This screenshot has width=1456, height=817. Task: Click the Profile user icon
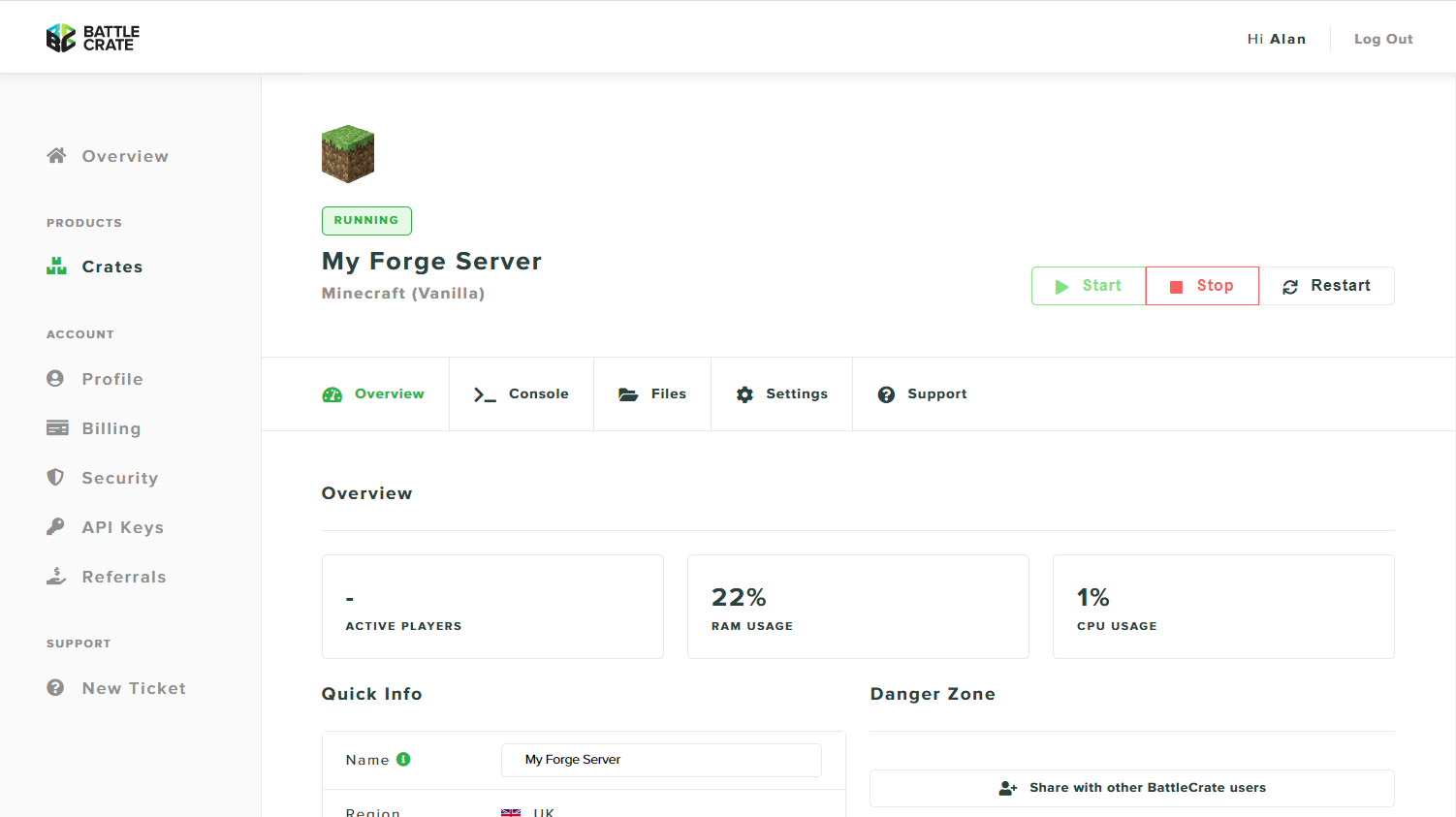coord(55,378)
